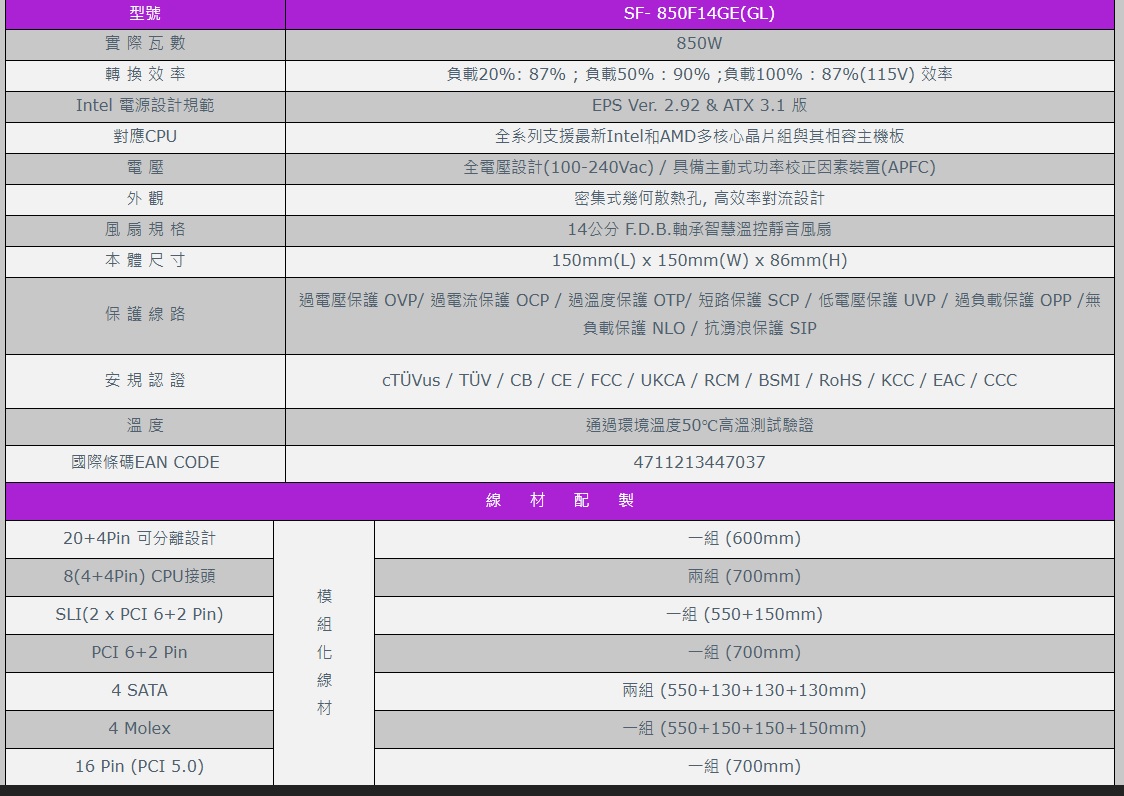This screenshot has width=1124, height=796.
Task: Select the 4 Molex row label
Action: click(139, 729)
